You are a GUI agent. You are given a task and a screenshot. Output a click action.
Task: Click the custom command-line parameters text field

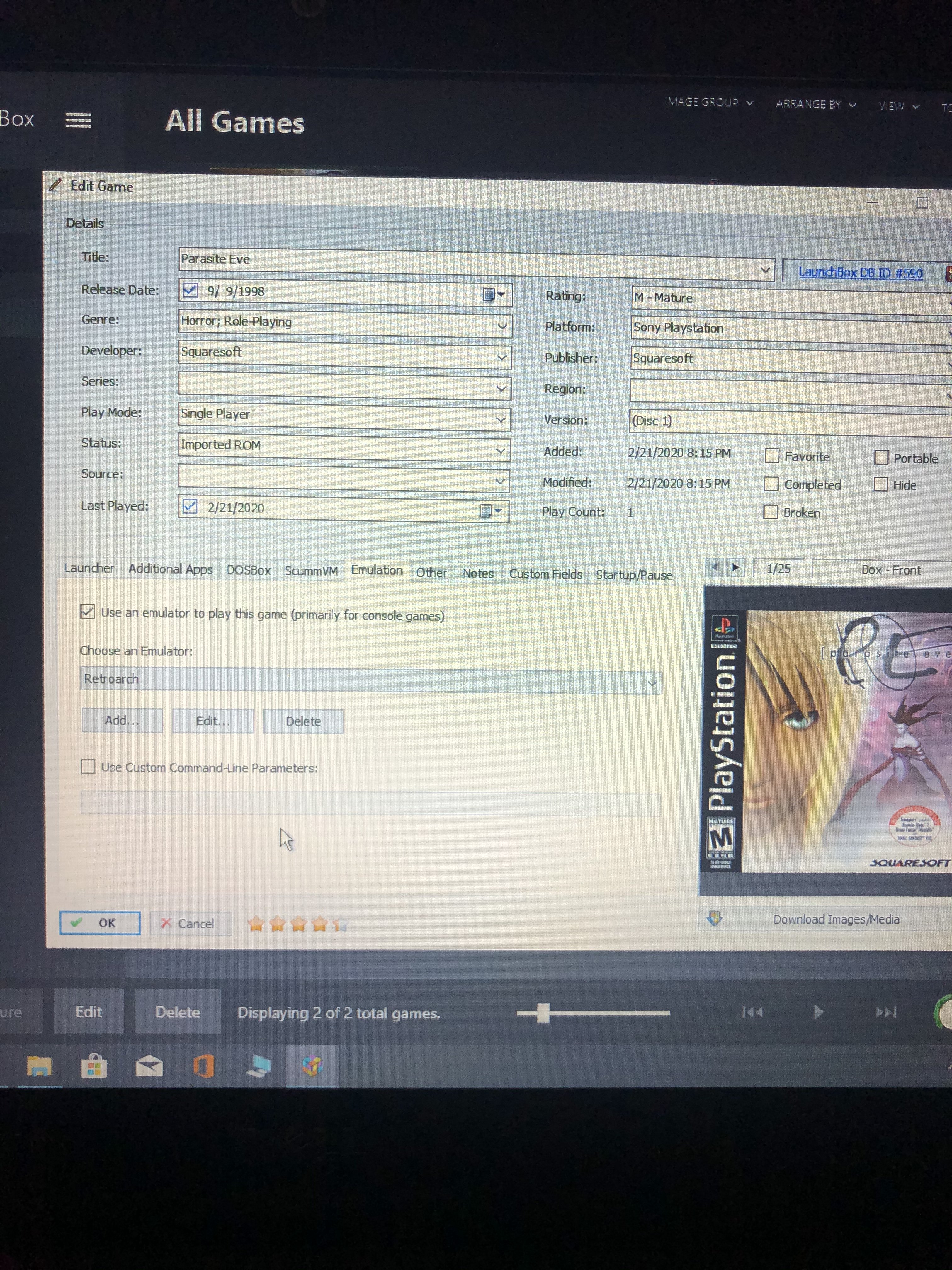tap(371, 803)
